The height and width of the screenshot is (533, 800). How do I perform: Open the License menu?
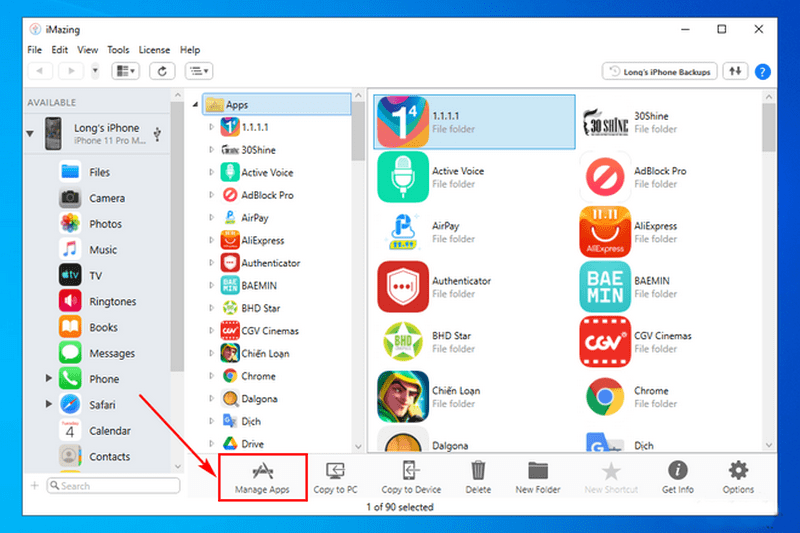click(x=154, y=50)
